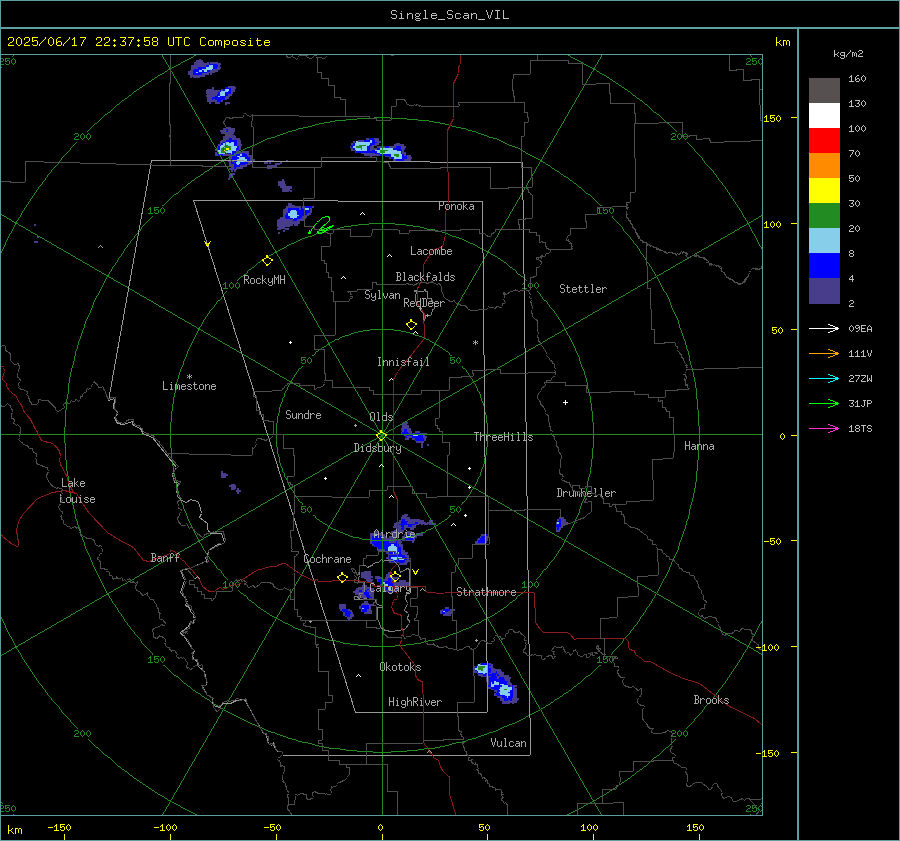Click the magenta 18TS arrow icon
This screenshot has height=841, width=900.
pos(824,428)
